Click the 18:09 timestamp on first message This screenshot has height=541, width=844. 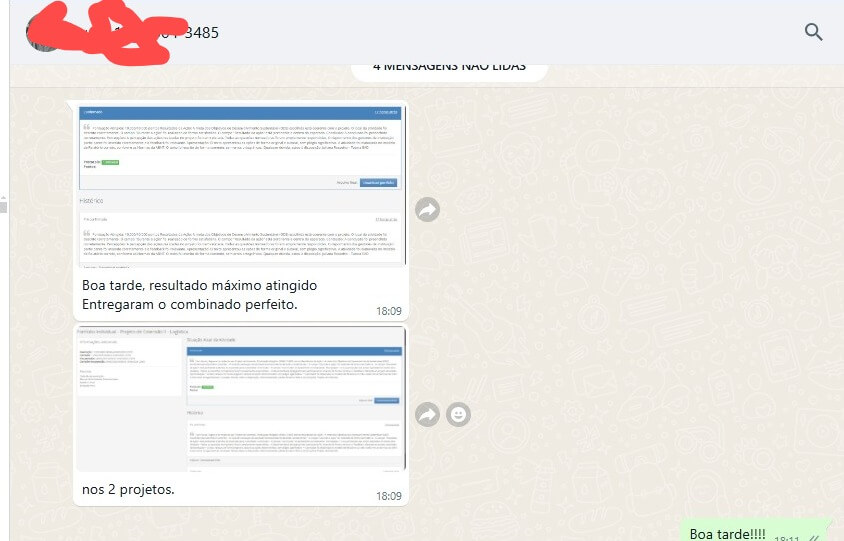click(388, 311)
